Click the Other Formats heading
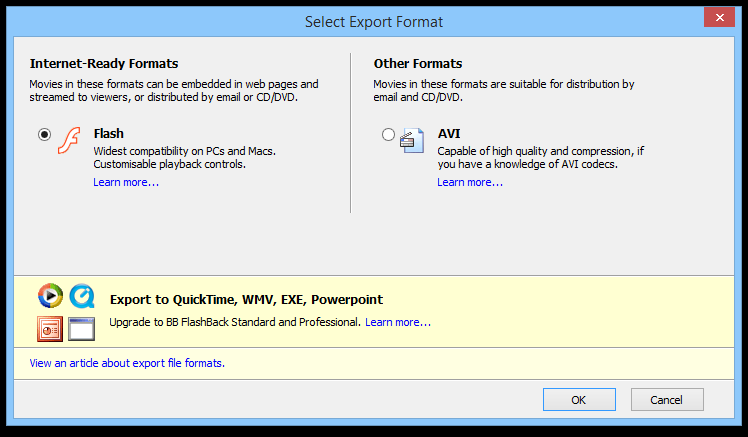748x437 pixels. point(419,63)
